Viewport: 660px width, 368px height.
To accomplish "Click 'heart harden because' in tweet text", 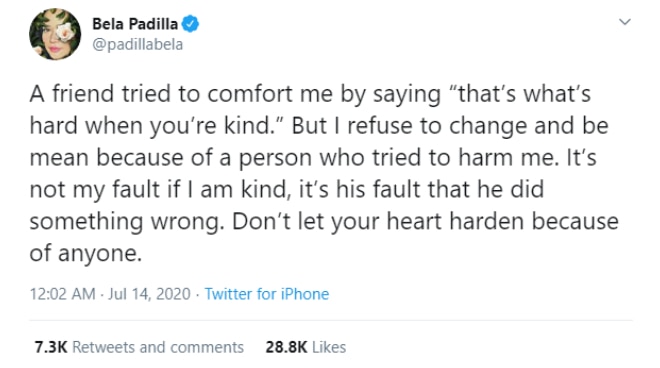I will [x=503, y=221].
